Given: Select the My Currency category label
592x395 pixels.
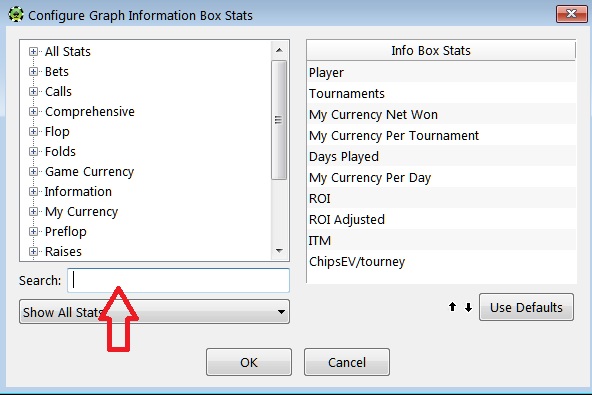Looking at the screenshot, I should pyautogui.click(x=82, y=211).
